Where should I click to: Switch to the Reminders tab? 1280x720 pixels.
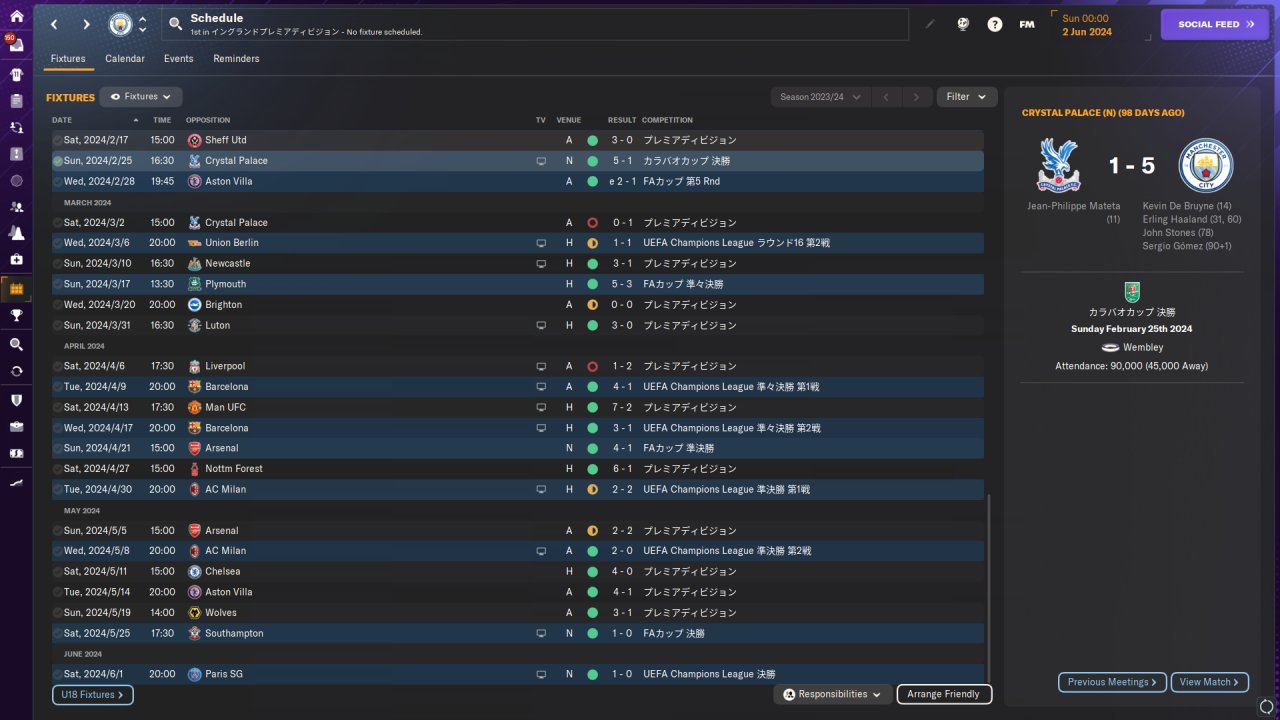coord(236,59)
